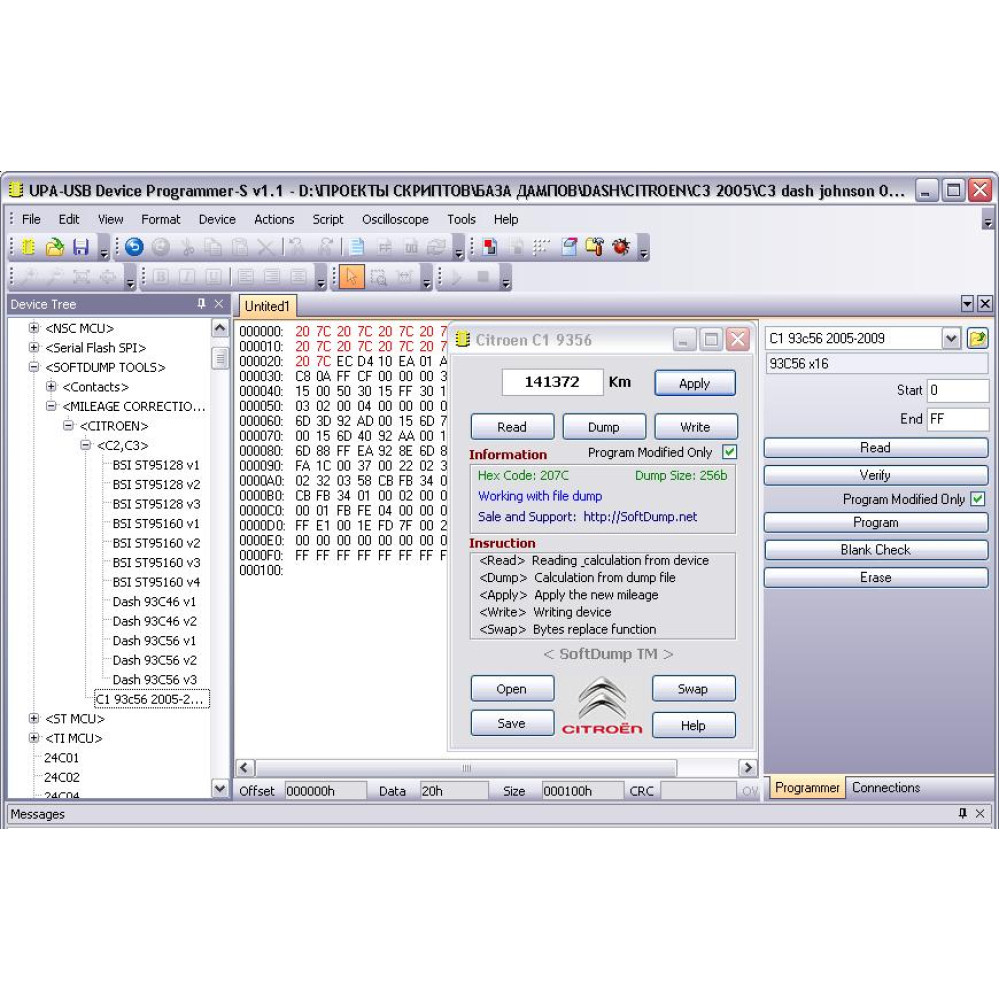Viewport: 1000px width, 1000px height.
Task: Click the script Run play icon
Action: [457, 277]
